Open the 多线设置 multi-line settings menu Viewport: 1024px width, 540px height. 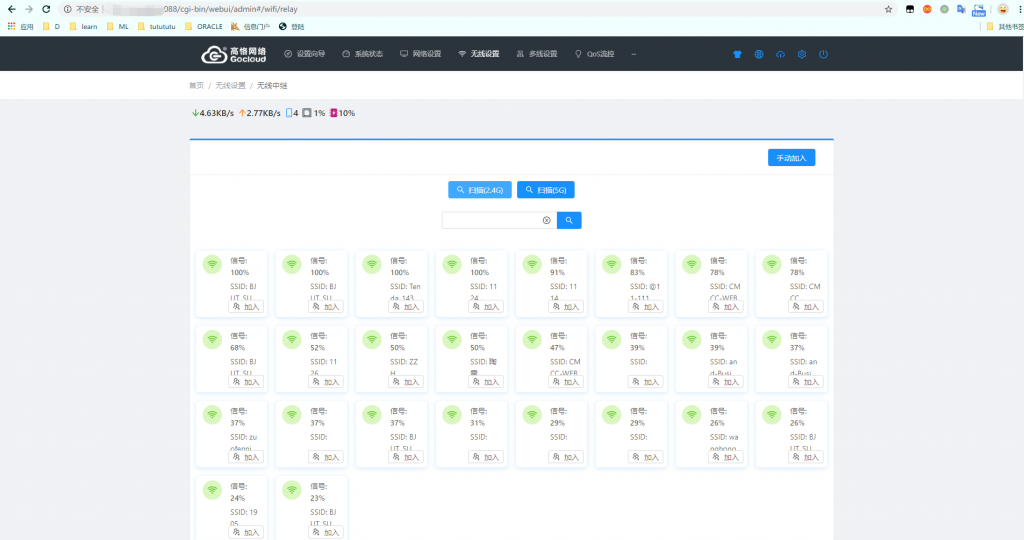point(537,54)
